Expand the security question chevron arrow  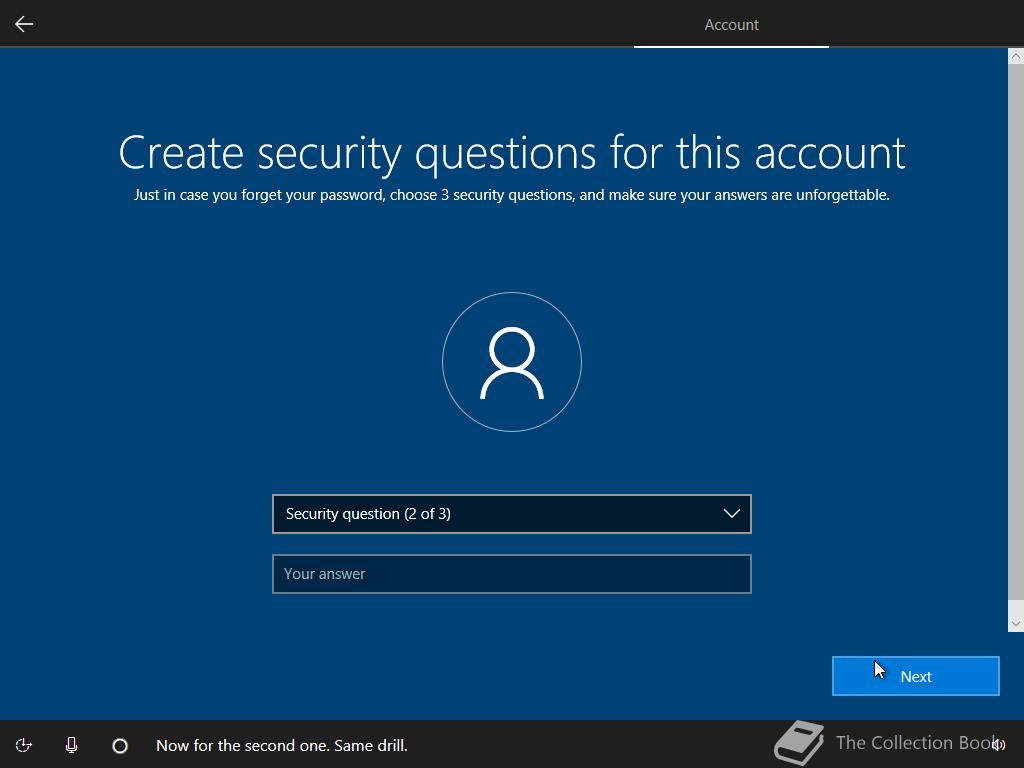coord(731,514)
